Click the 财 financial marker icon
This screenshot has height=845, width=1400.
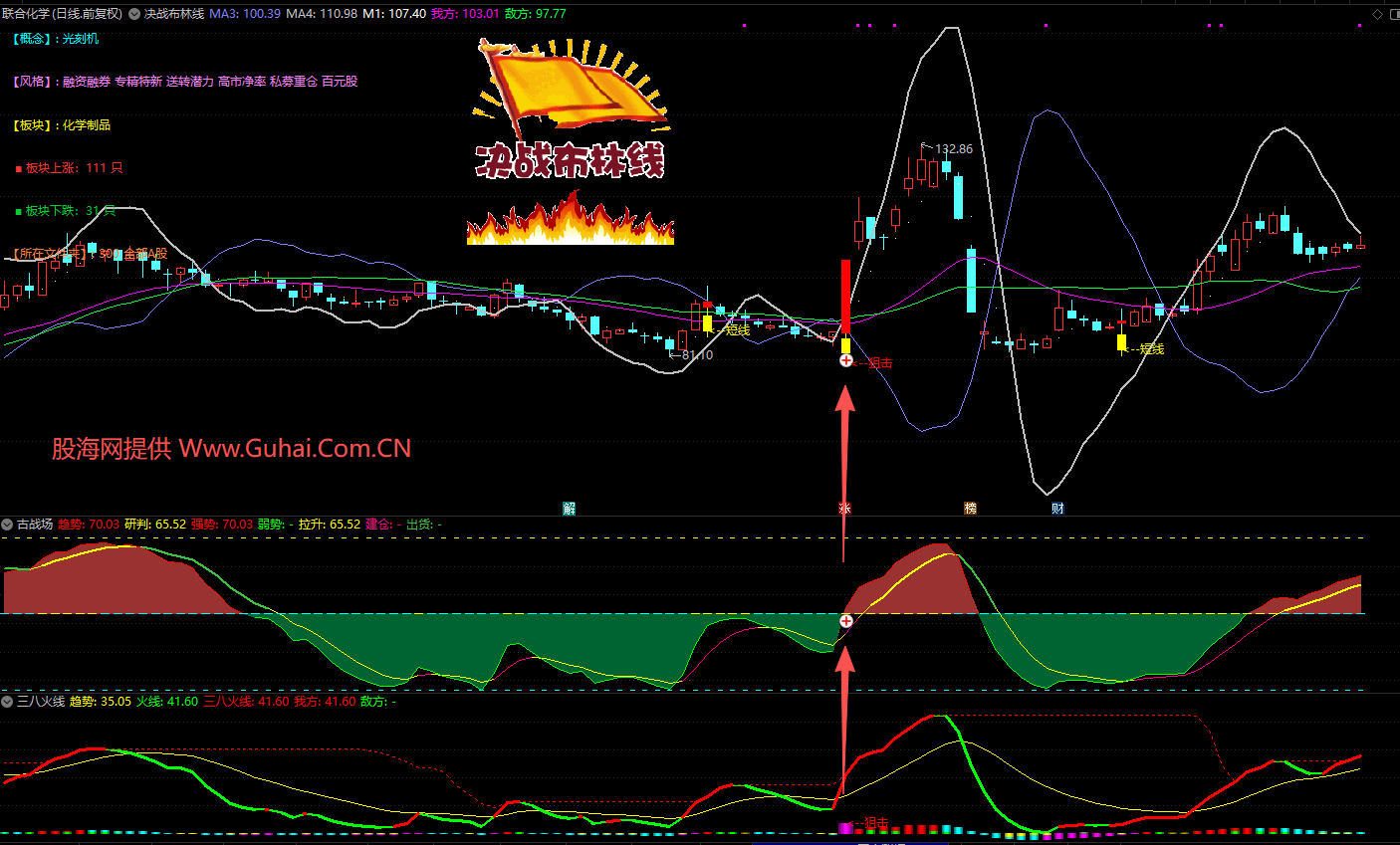tap(1057, 509)
